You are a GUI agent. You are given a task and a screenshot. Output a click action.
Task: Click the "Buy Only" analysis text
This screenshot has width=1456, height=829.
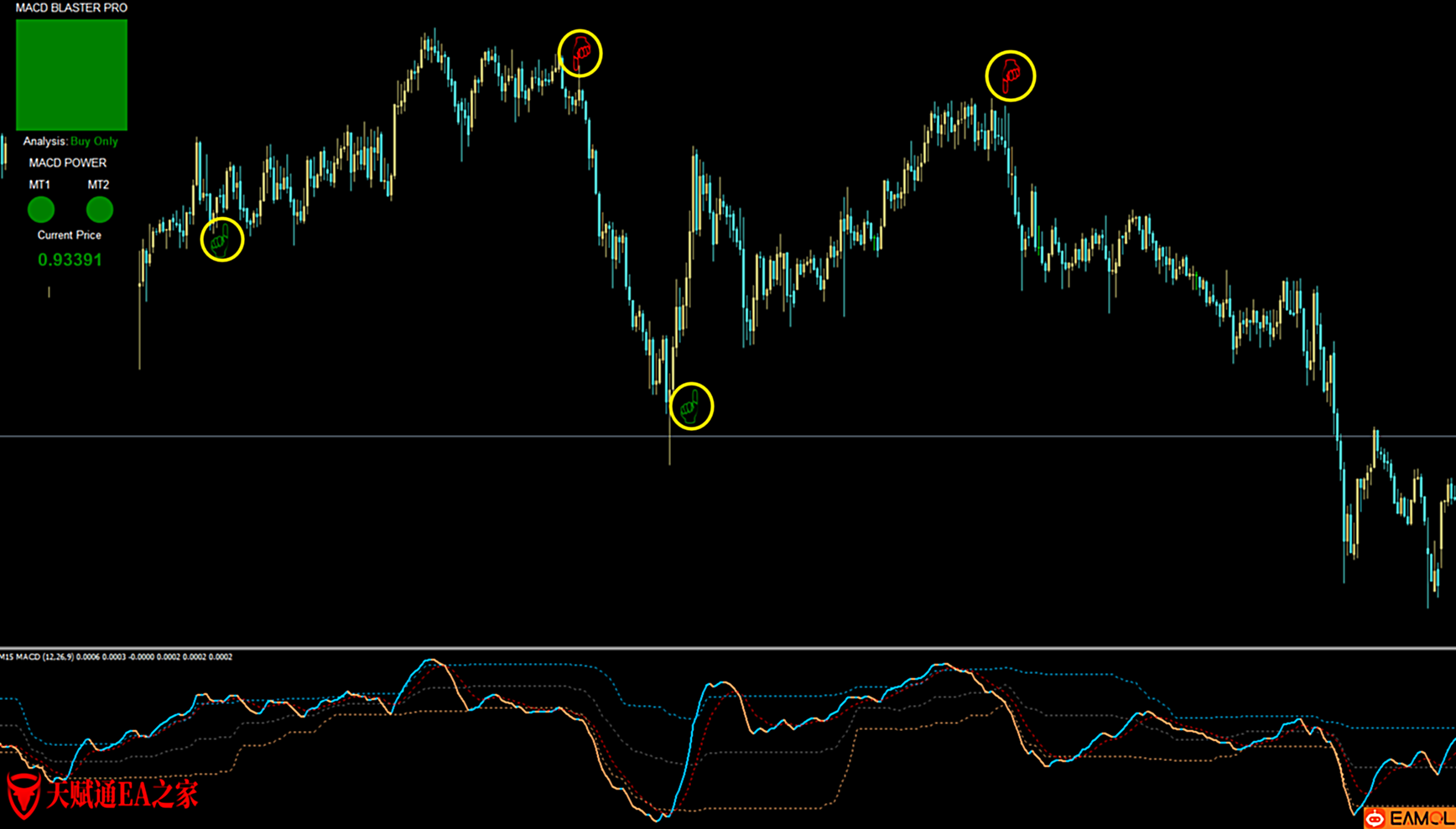[94, 142]
